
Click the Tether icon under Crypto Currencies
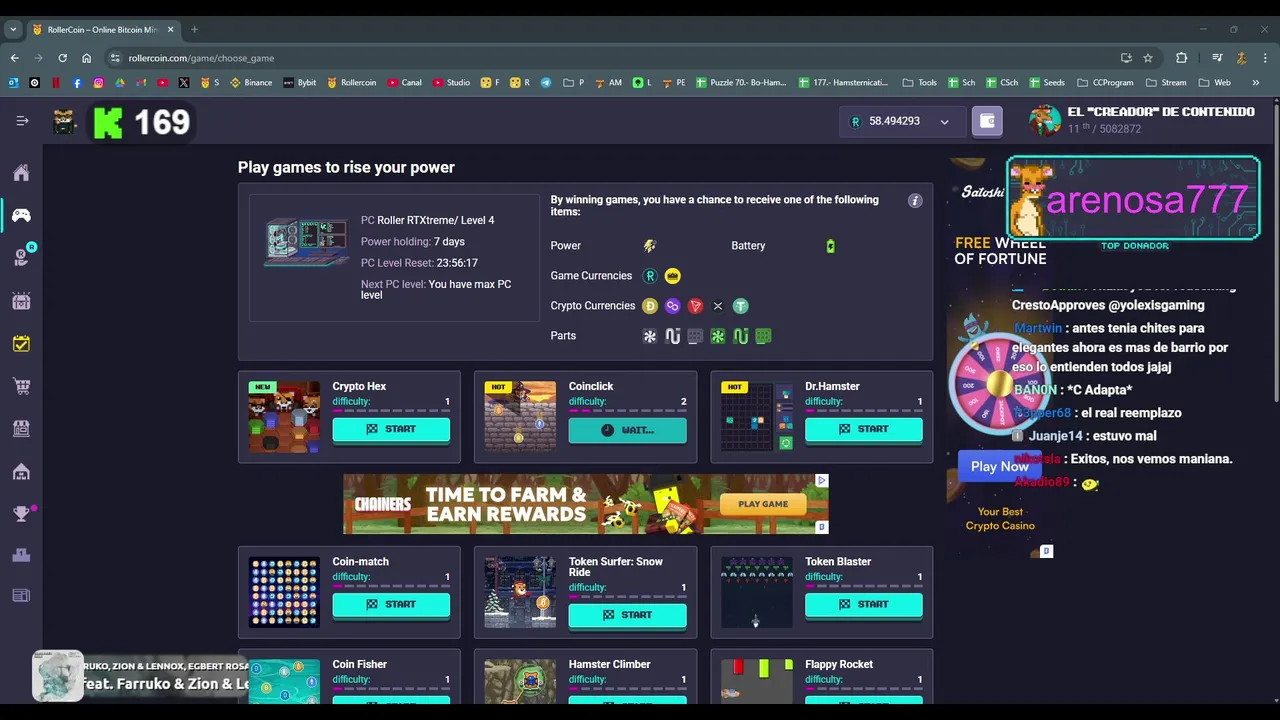(x=740, y=306)
